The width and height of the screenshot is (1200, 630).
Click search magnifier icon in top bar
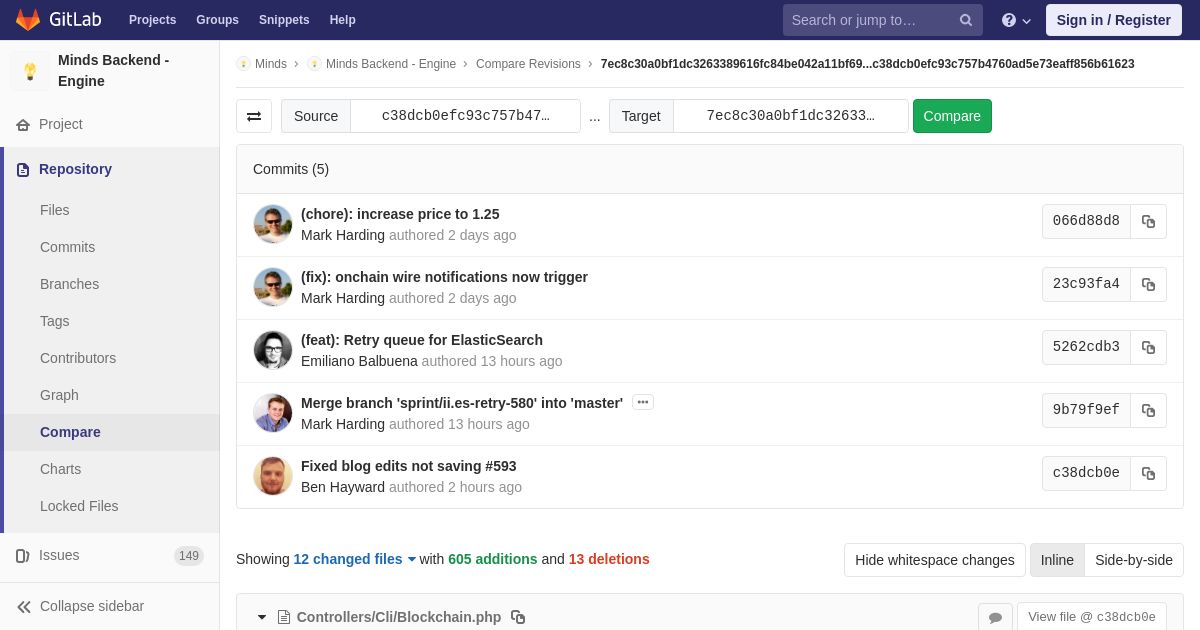966,20
